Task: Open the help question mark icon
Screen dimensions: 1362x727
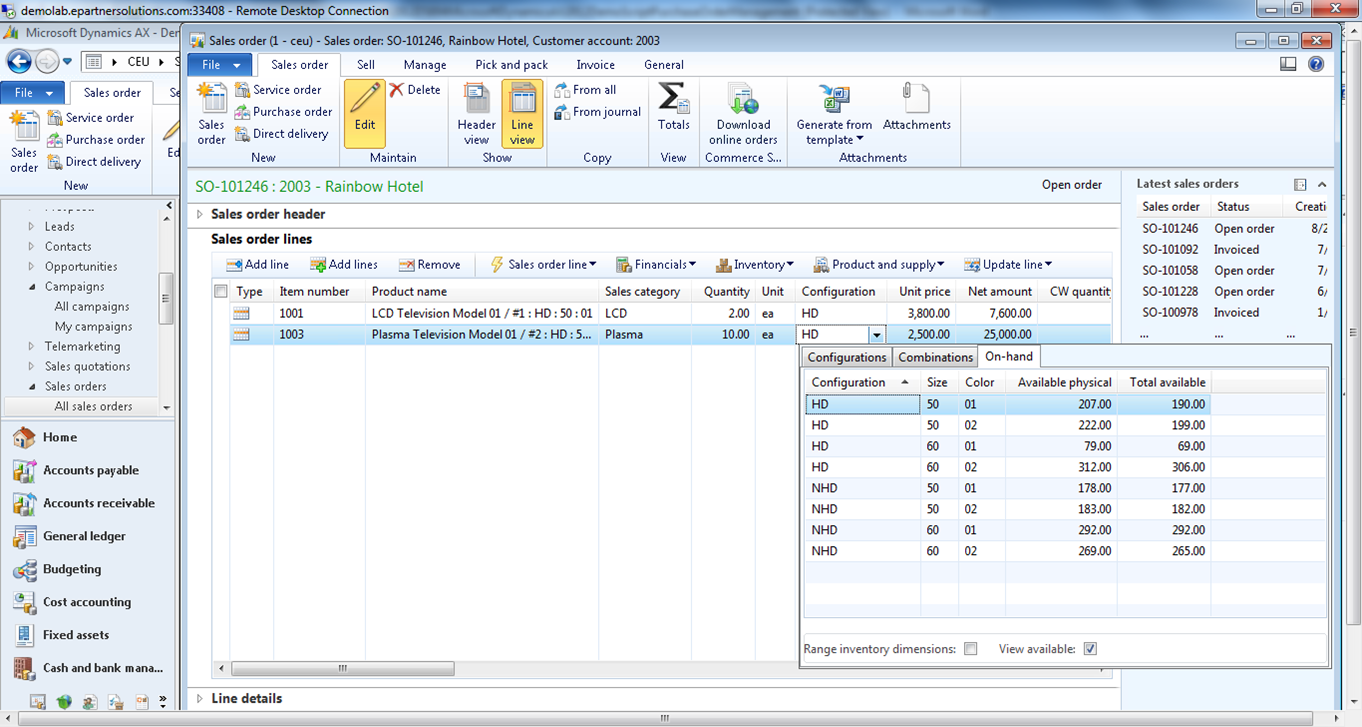Action: tap(1316, 64)
